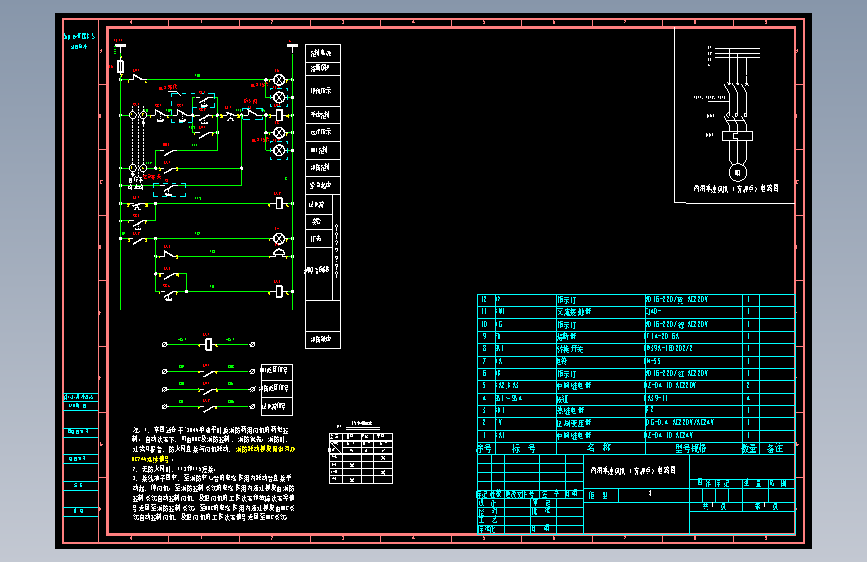Viewport: 867px width, 562px height.
Task: Click the '名称' header cell in the parts list
Action: (x=600, y=449)
